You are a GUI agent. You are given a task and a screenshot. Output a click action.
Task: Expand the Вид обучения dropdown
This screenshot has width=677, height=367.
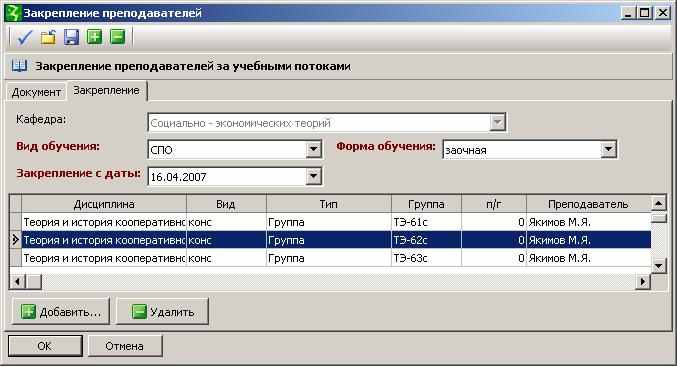coord(313,150)
